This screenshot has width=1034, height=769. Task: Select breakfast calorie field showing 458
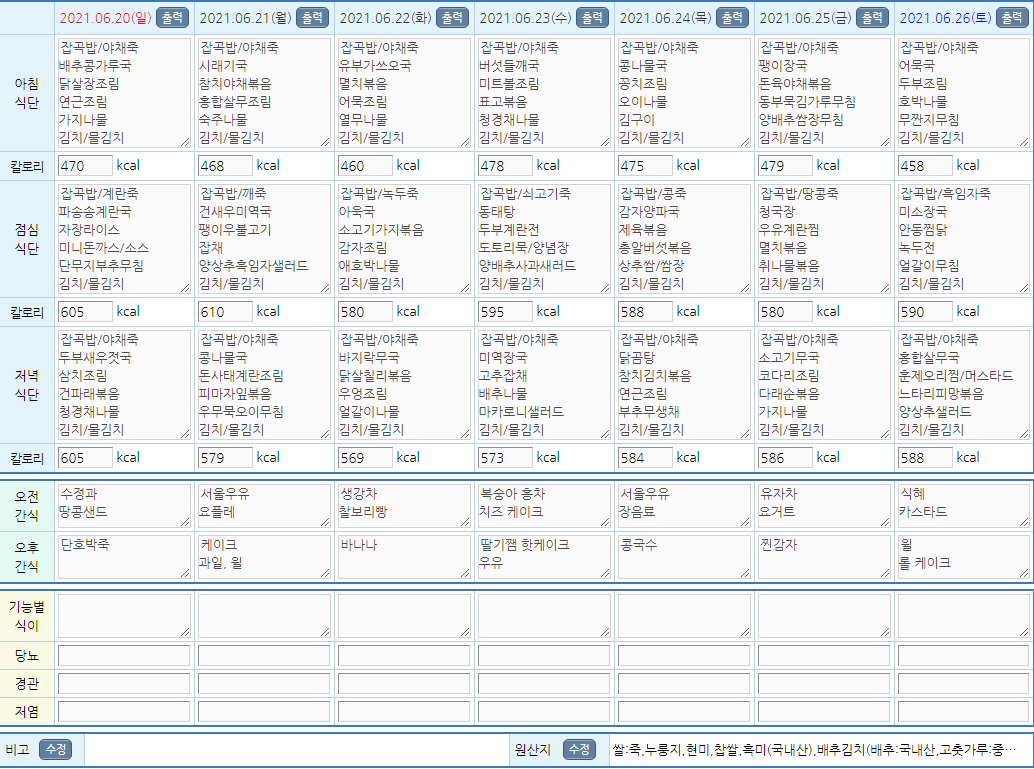(925, 166)
